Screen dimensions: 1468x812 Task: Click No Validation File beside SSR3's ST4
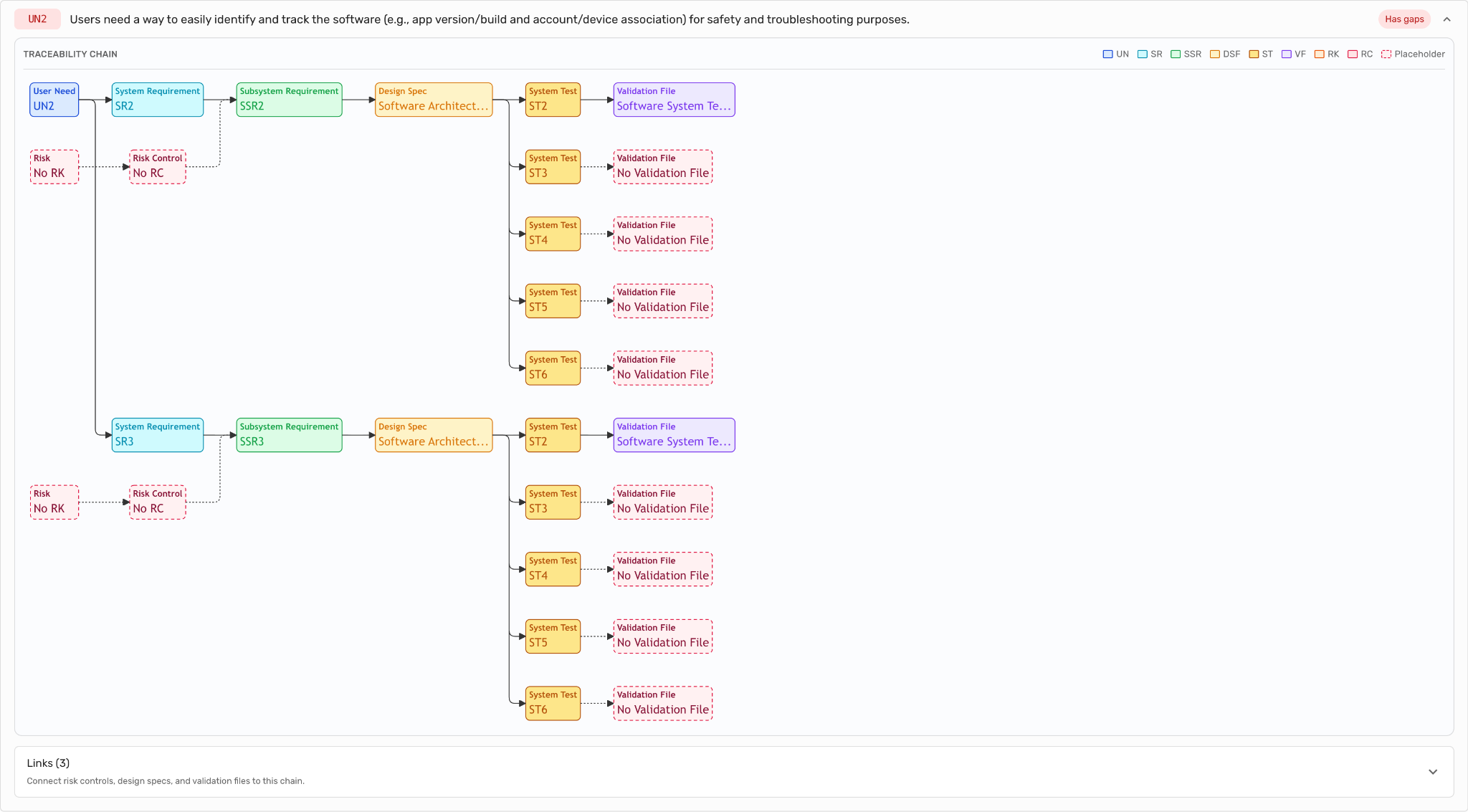pyautogui.click(x=663, y=569)
